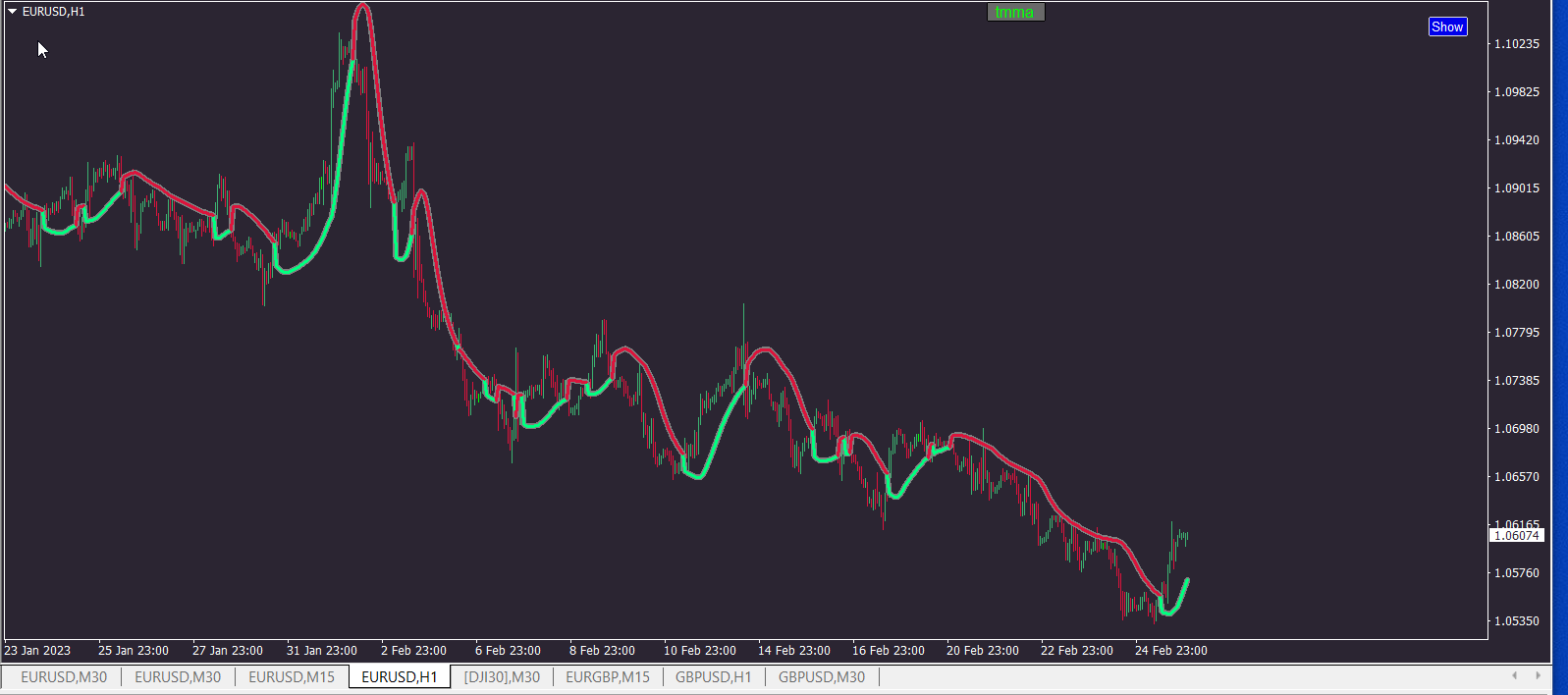Open the GBPUSD,H1 chart tab
The height and width of the screenshot is (695, 1568).
pyautogui.click(x=714, y=676)
